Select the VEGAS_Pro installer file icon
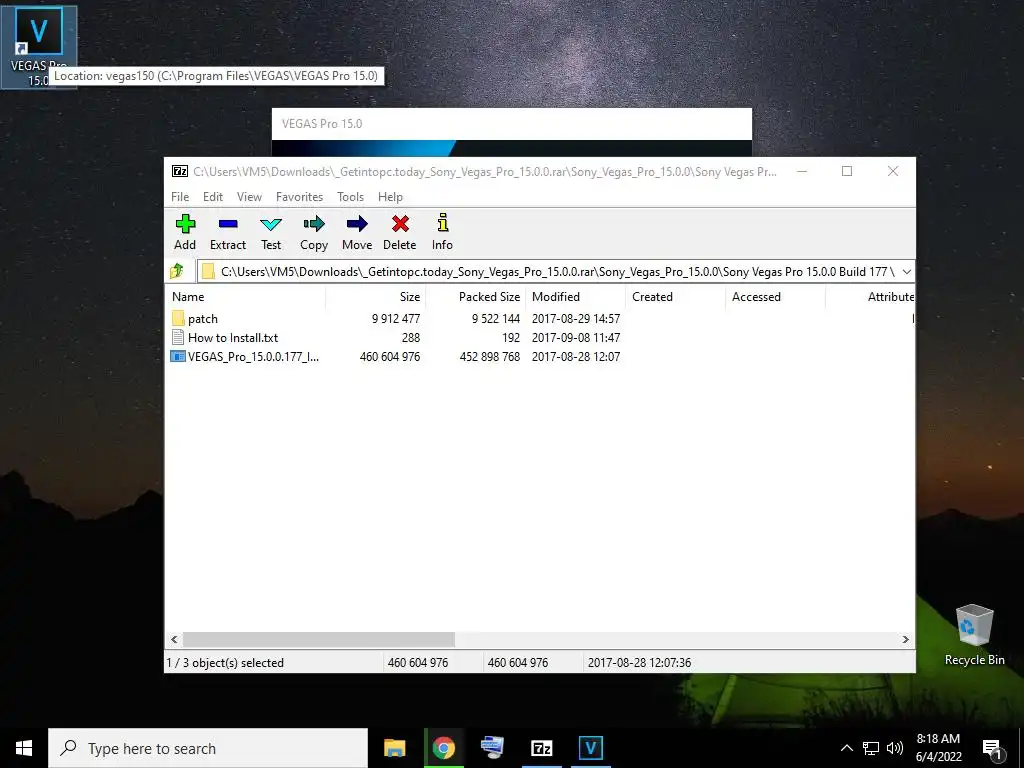 click(178, 357)
